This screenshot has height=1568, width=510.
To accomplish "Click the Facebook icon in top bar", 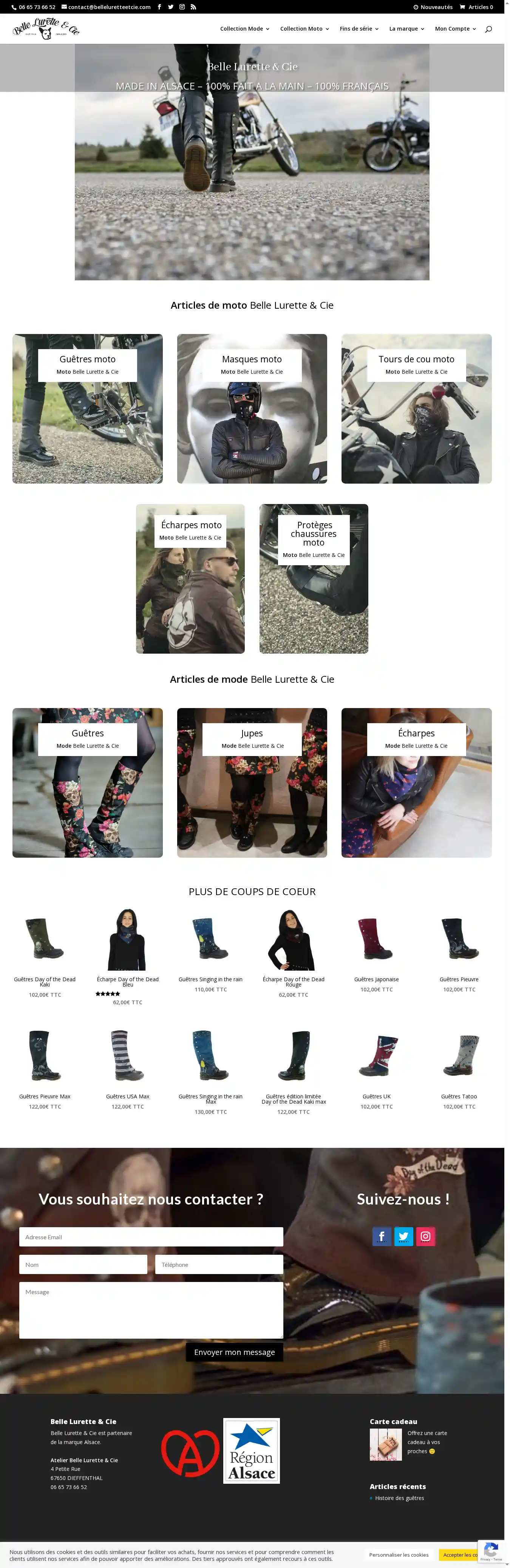I will (159, 7).
